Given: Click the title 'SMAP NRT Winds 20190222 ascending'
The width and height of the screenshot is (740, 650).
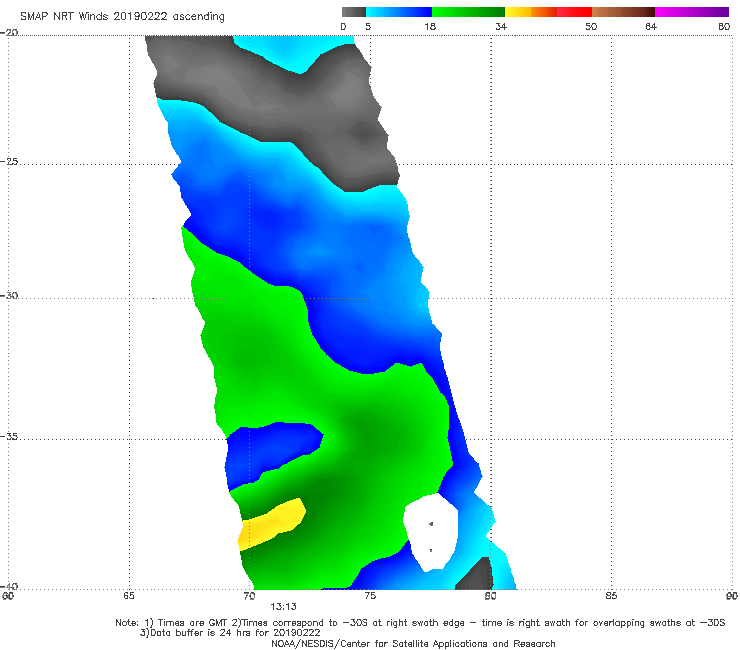Looking at the screenshot, I should [x=122, y=16].
